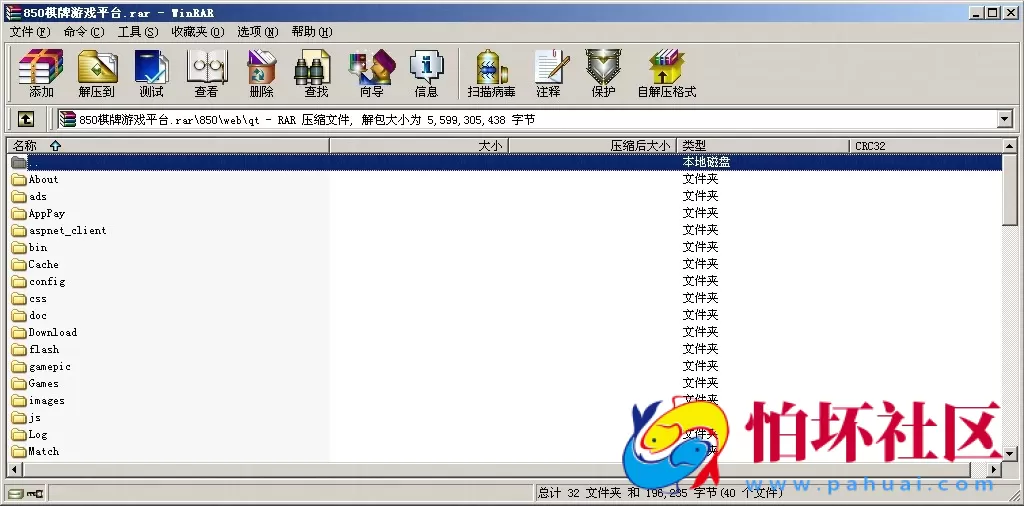Screen dimensions: 1024x506
Task: Sort list by 类型 (Type) column header
Action: (x=763, y=146)
